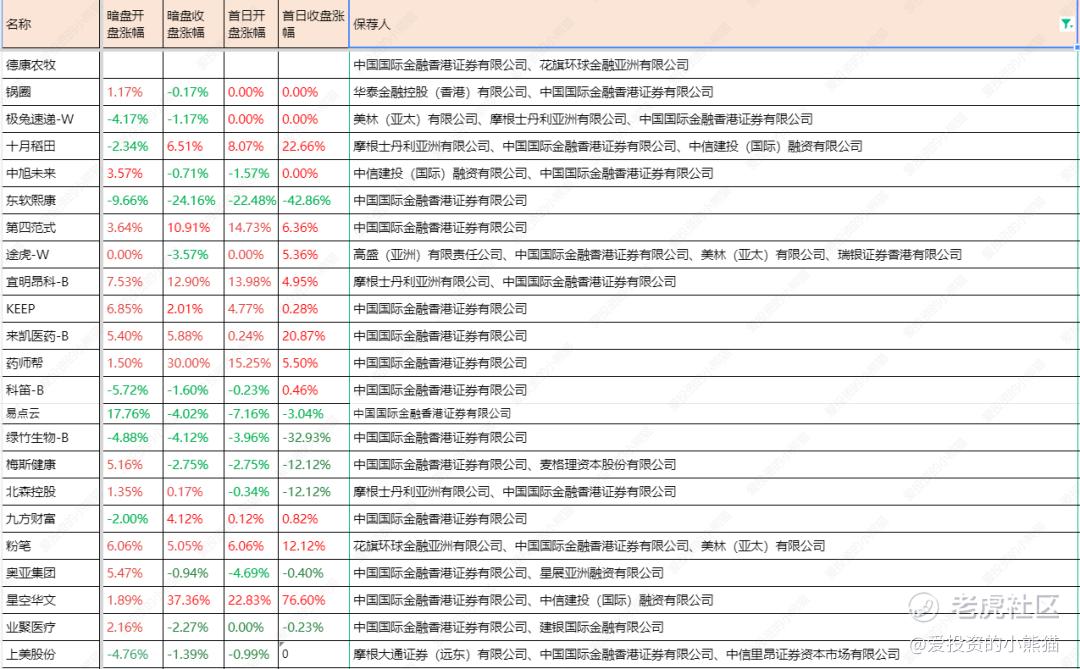Select the 业聚医疗 sponsor cell with 建银国际

click(714, 627)
